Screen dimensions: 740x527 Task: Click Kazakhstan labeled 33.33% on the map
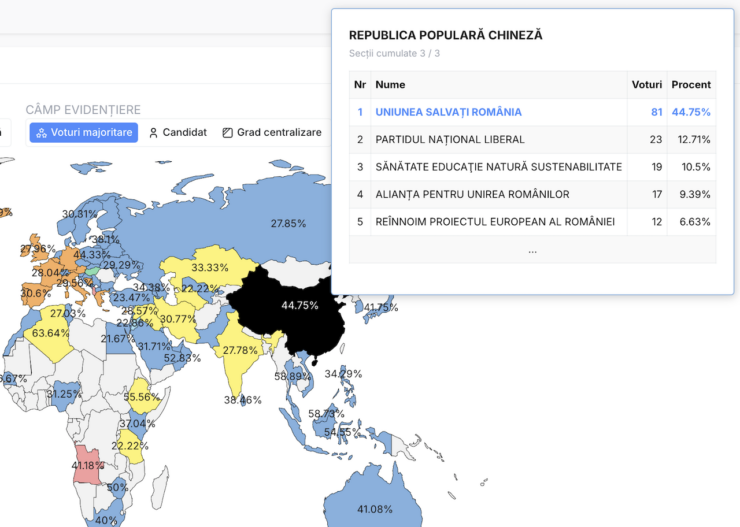click(210, 268)
